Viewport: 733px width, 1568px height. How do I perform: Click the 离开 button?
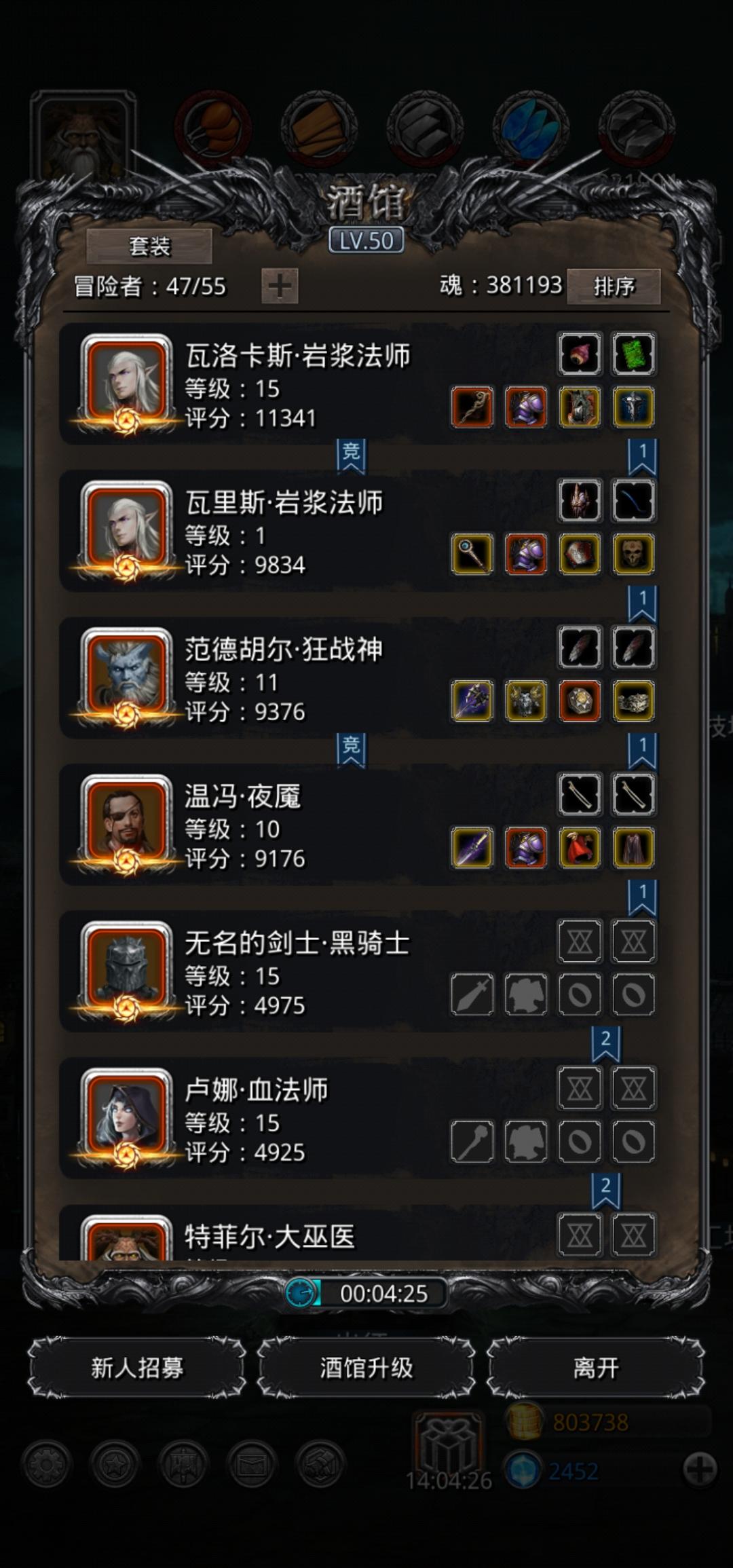596,1368
